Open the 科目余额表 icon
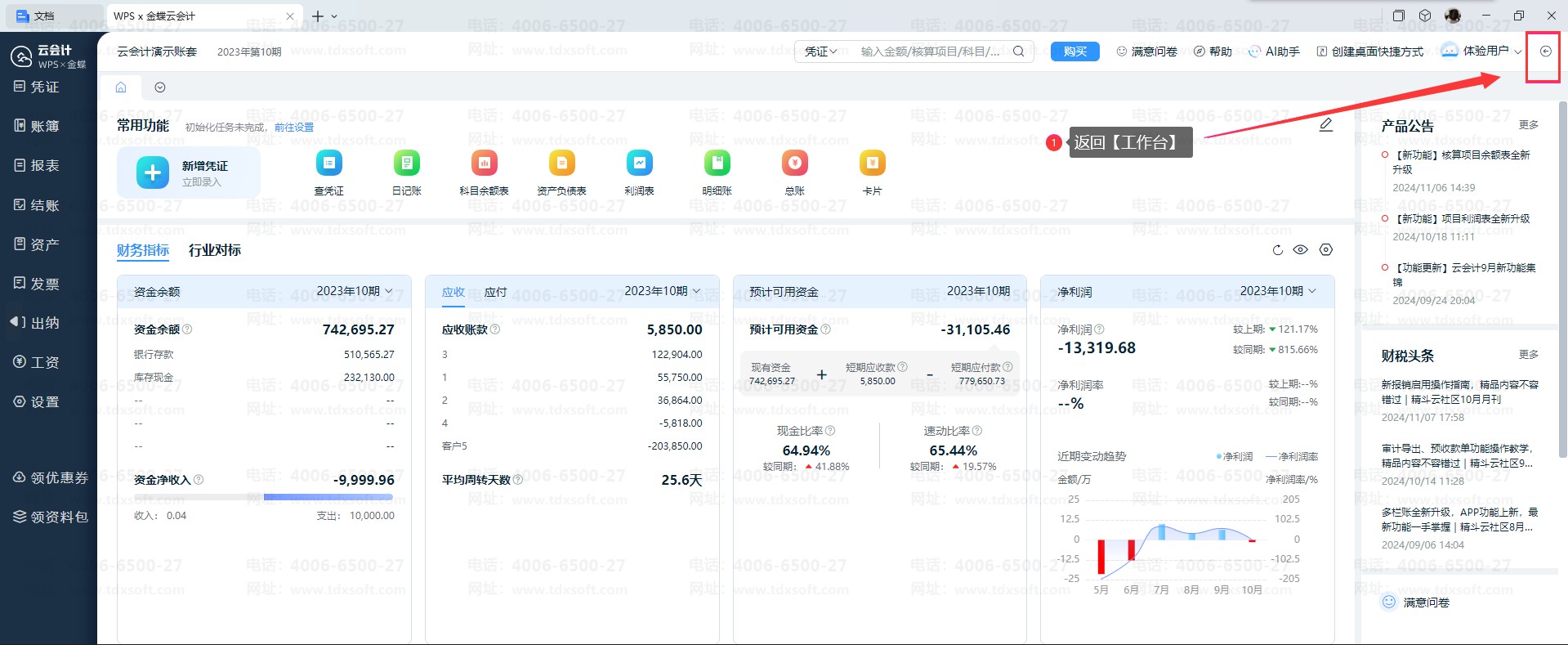This screenshot has width=1568, height=645. 484,163
